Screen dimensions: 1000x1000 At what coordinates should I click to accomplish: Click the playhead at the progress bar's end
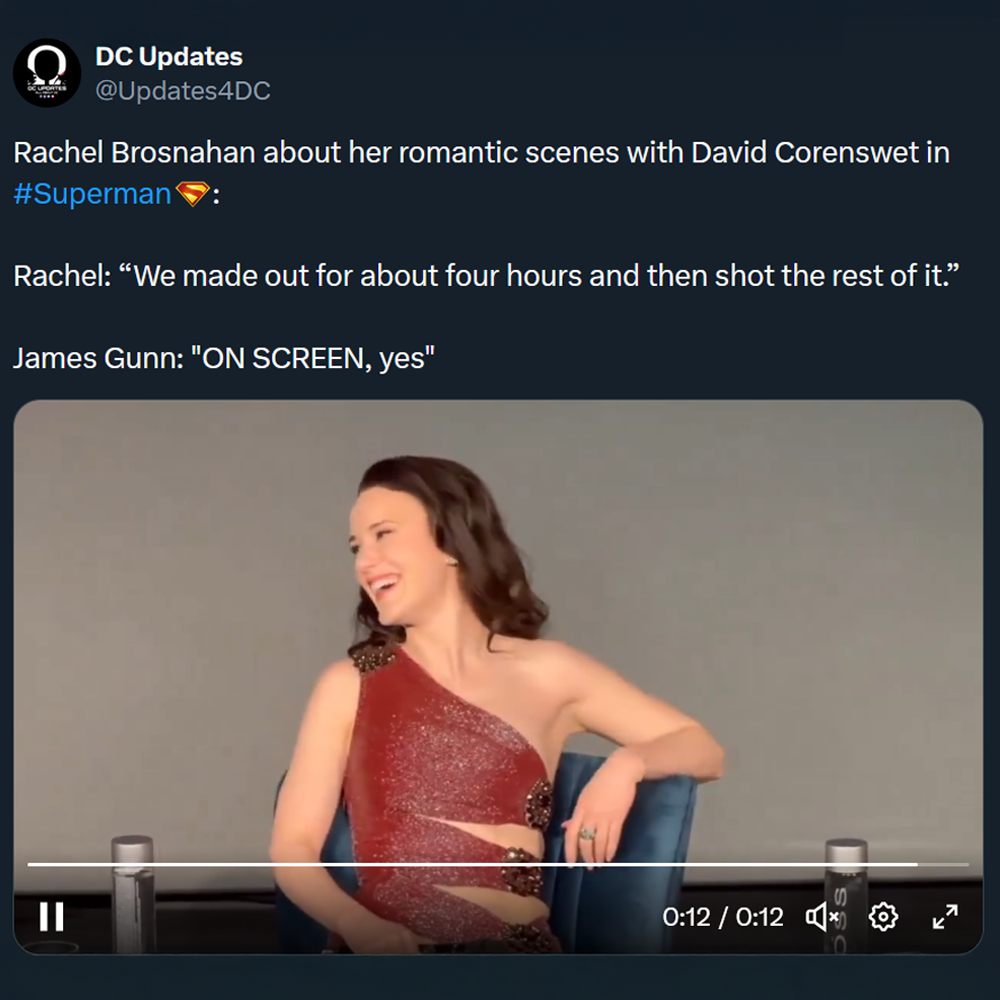[916, 863]
